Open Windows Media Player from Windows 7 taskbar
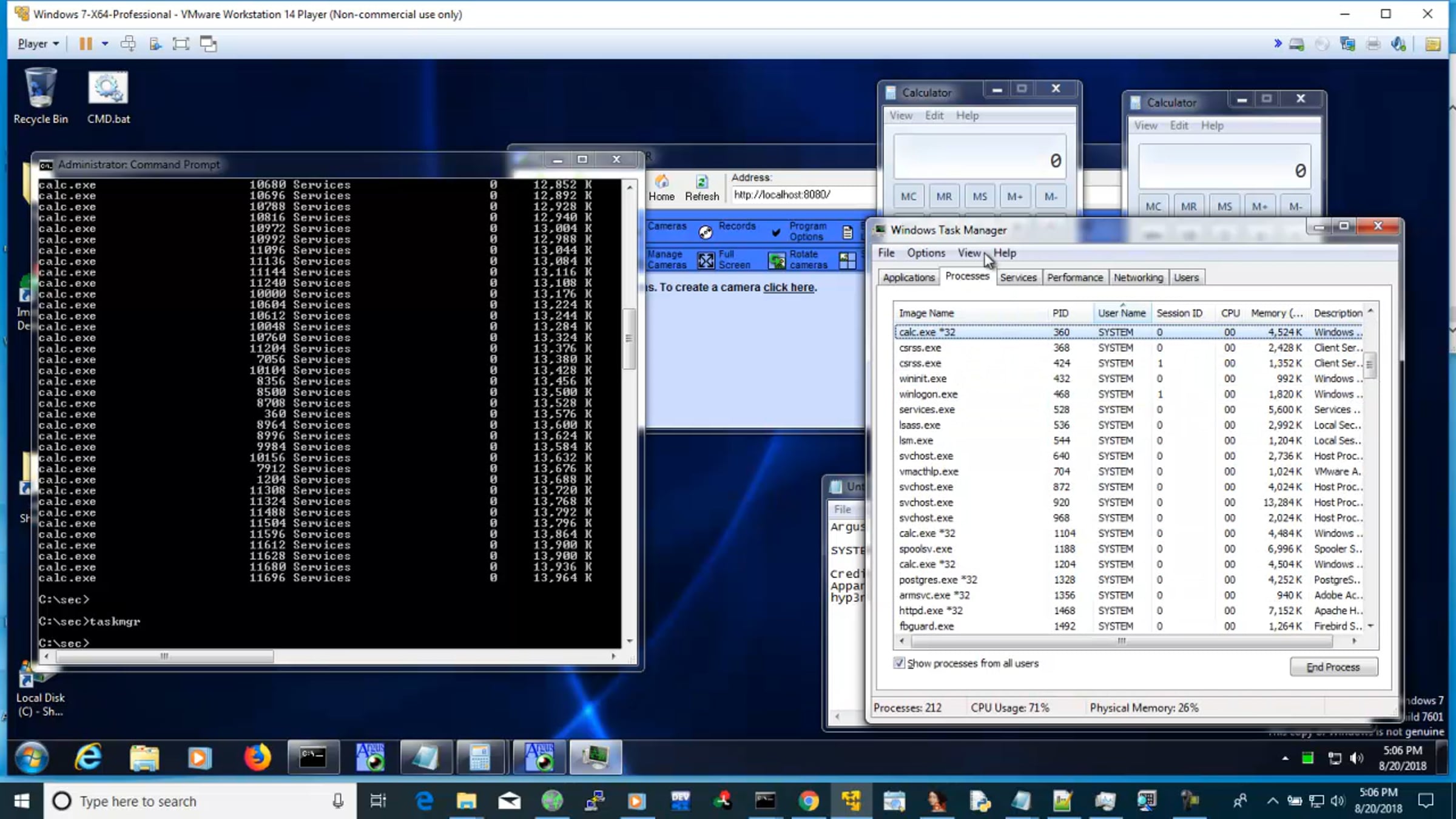Image resolution: width=1456 pixels, height=819 pixels. pyautogui.click(x=200, y=758)
